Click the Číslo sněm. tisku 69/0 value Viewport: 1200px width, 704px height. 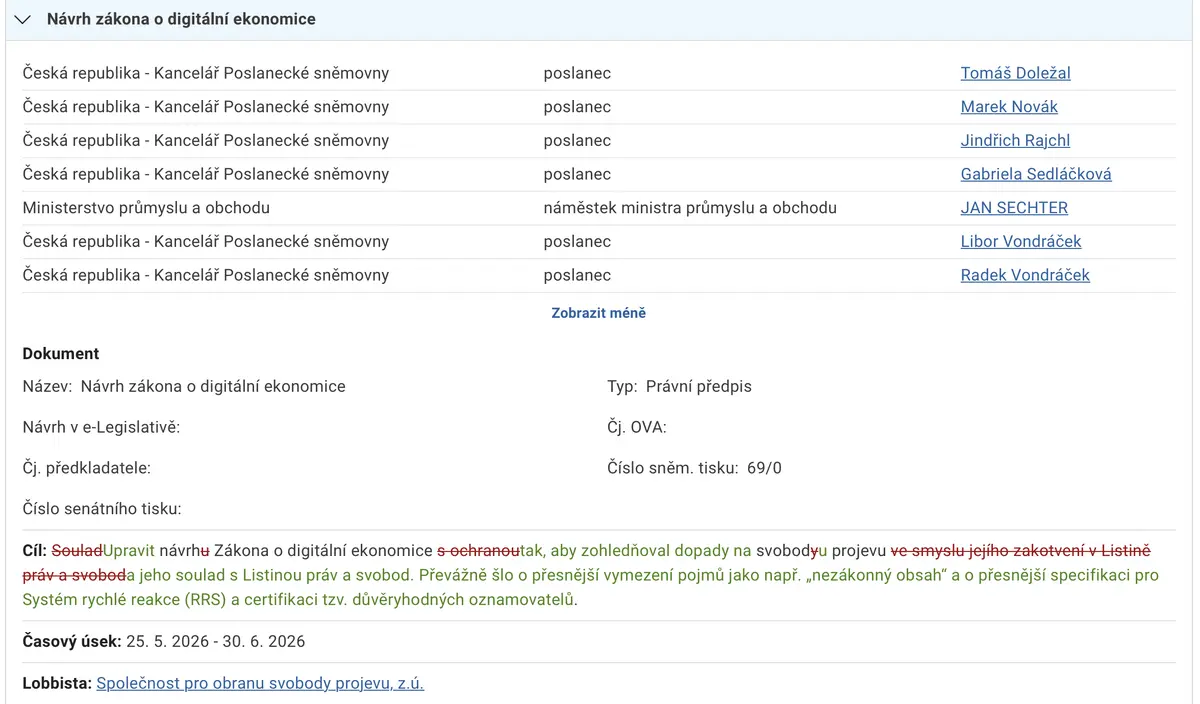click(764, 468)
